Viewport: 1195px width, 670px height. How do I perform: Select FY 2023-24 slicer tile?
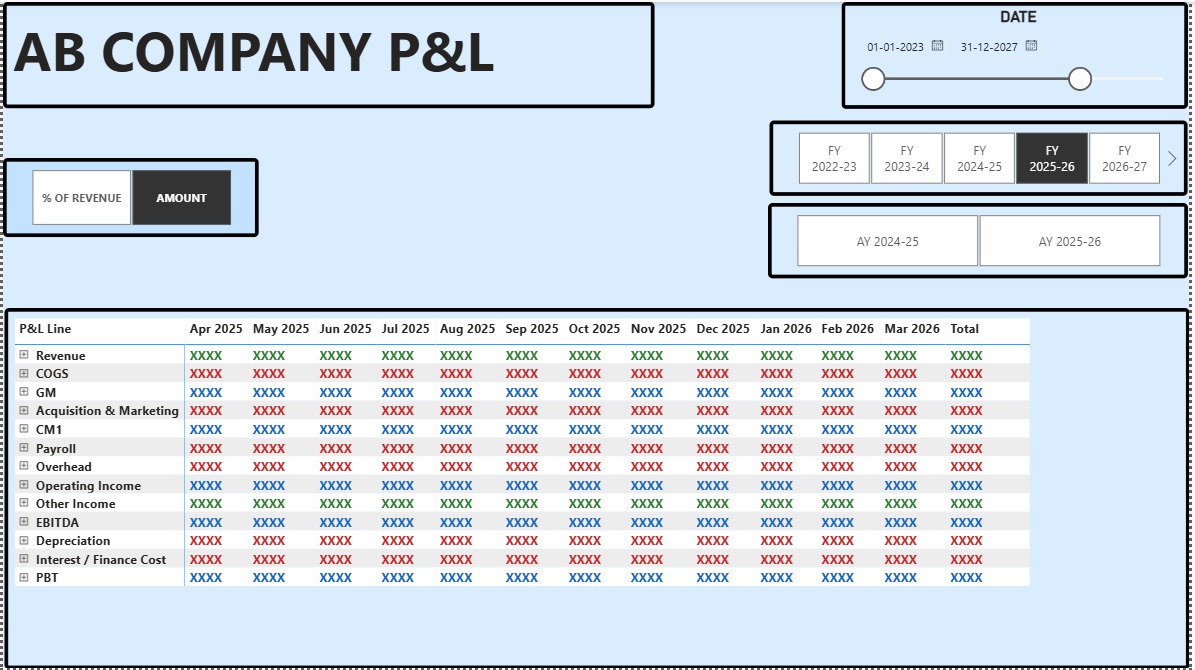coord(907,159)
